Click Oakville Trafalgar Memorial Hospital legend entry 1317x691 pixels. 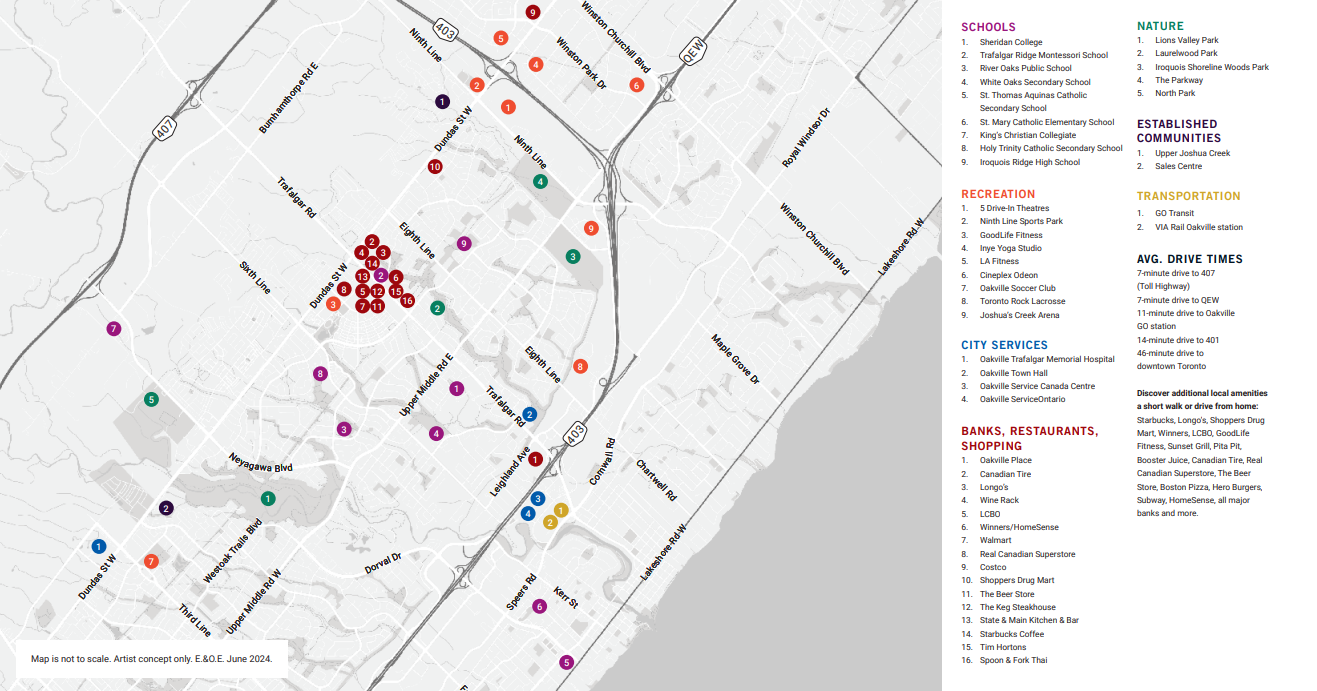[1046, 359]
